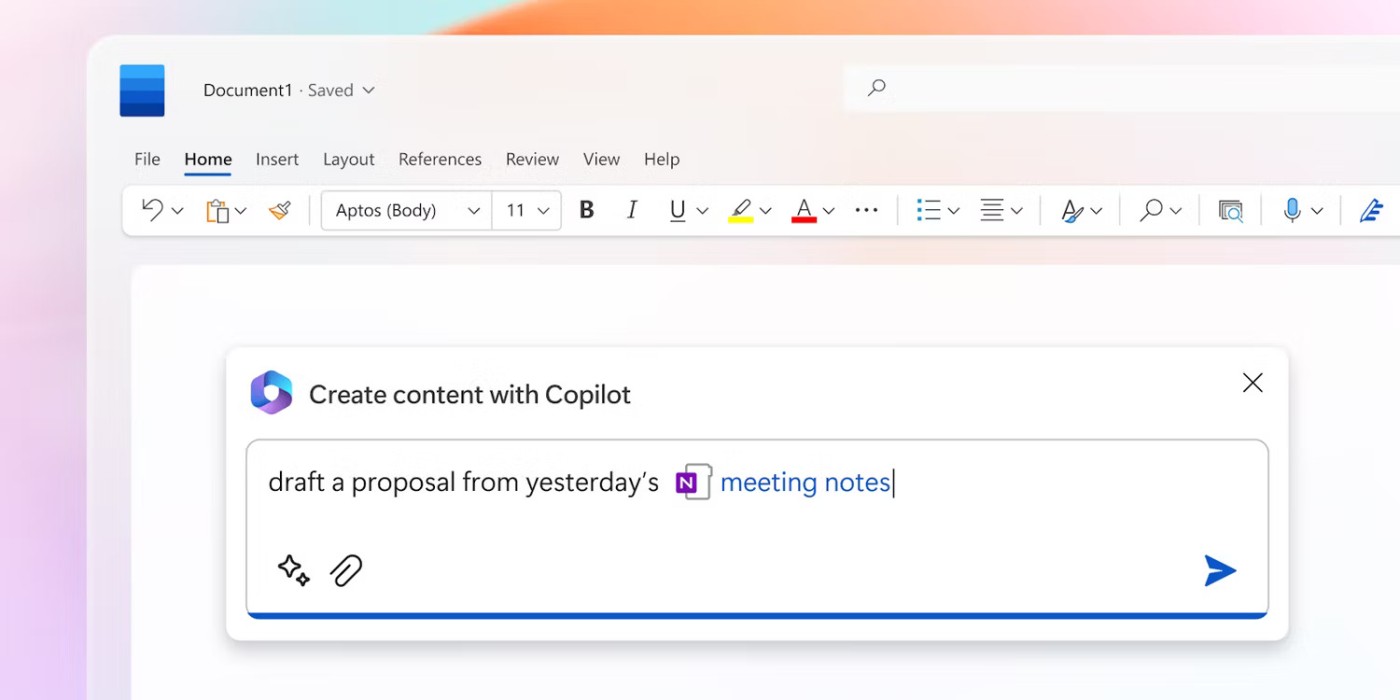
Task: Switch to the References tab
Action: (439, 159)
